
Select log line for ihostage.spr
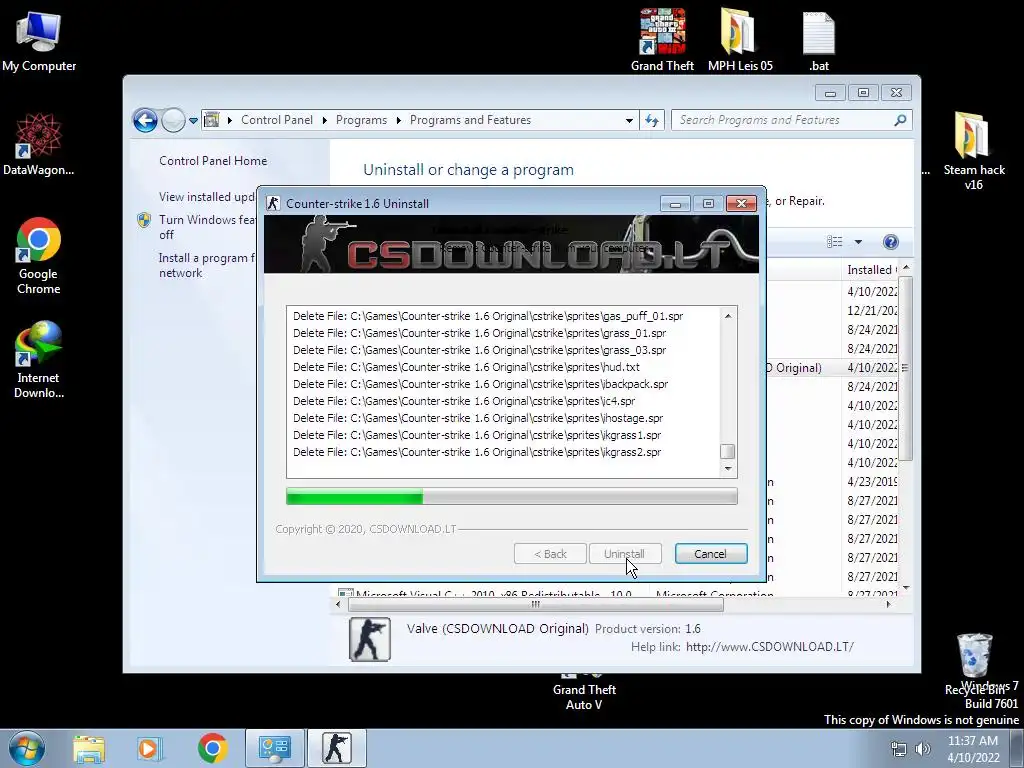pos(478,418)
